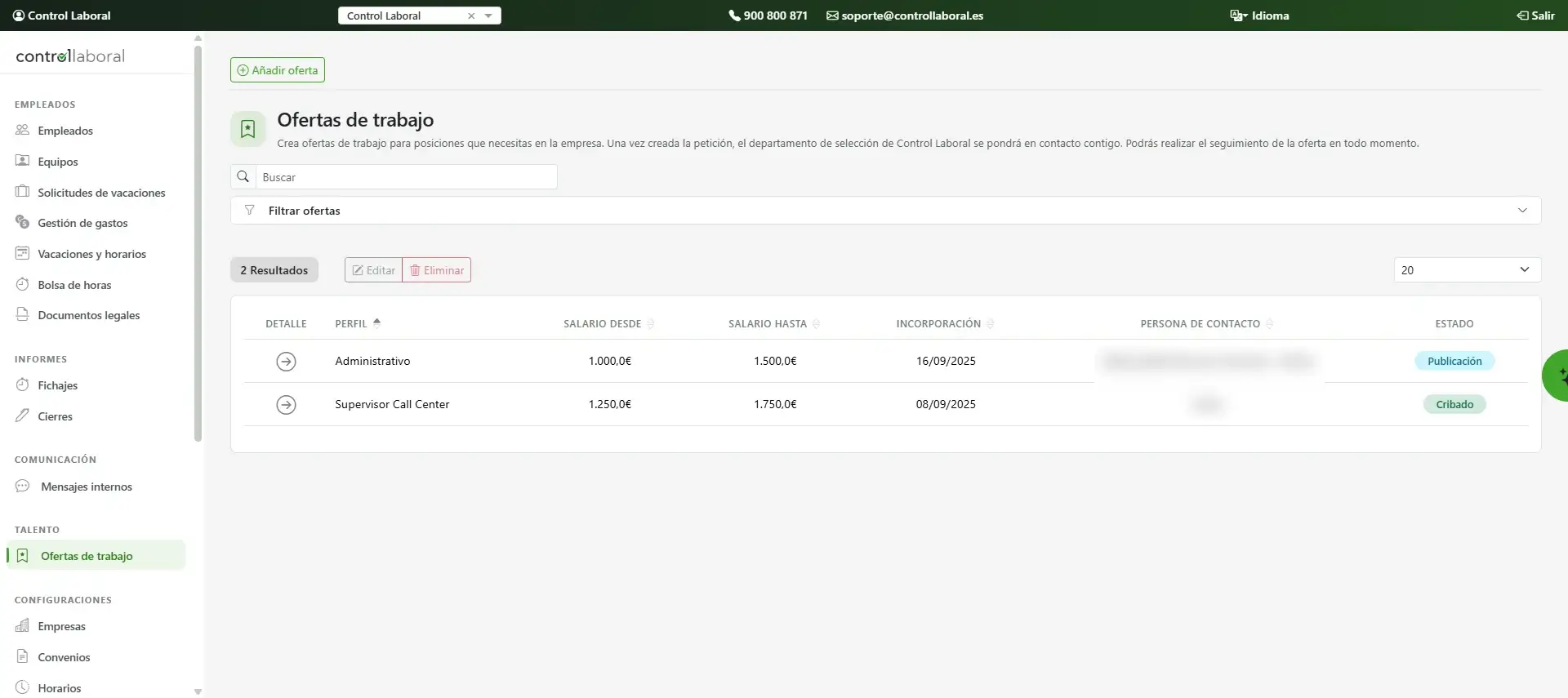Open the page size dropdown showing 20
Viewport: 1568px width, 698px height.
click(1467, 269)
